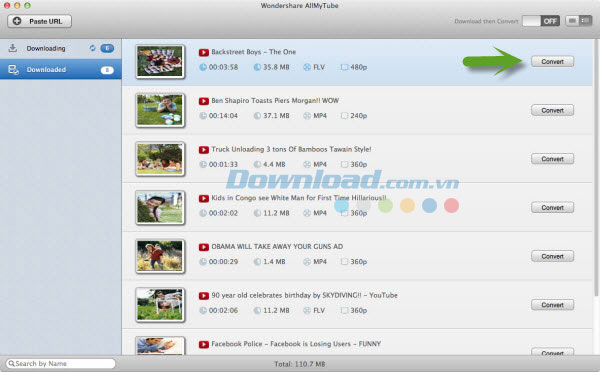Viewport: 600px width, 372px height.
Task: Open the Downloading tab in sidebar
Action: (61, 48)
